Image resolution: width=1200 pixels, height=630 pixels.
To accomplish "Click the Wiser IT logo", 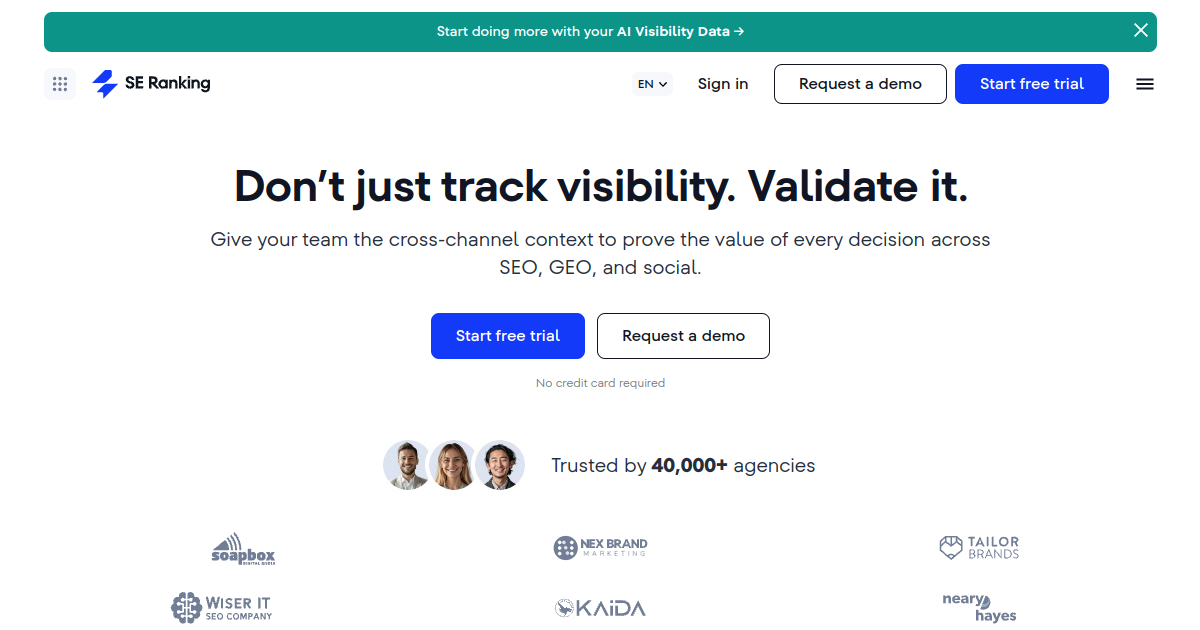I will (x=221, y=607).
